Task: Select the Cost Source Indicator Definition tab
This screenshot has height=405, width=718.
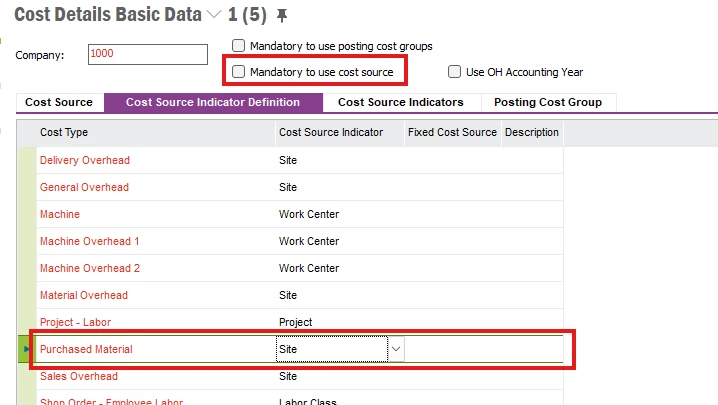Action: (x=212, y=102)
